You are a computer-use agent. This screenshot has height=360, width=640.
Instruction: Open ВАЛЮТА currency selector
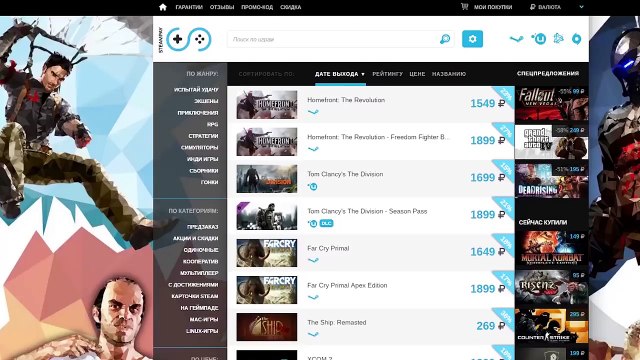click(x=549, y=7)
